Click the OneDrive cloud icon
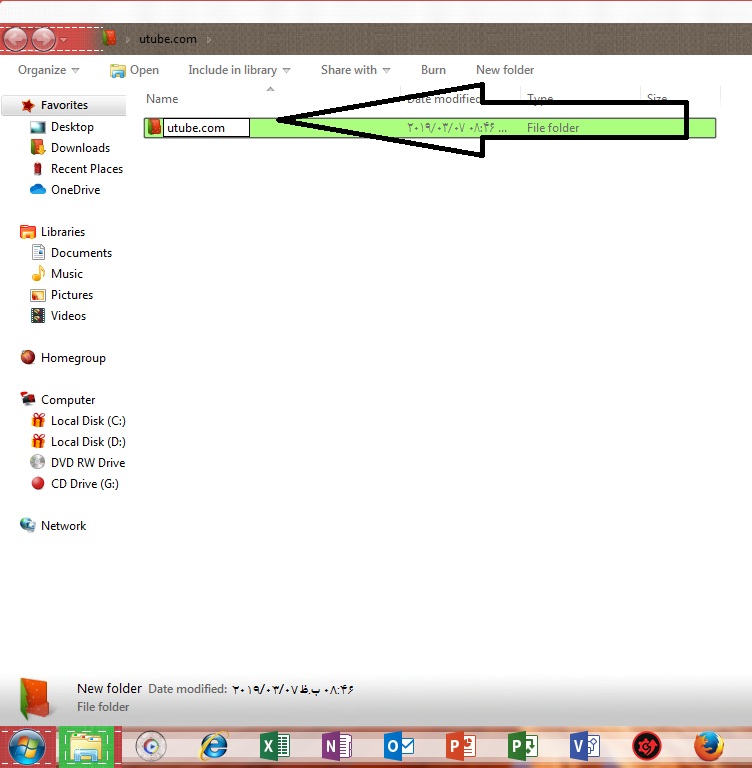The image size is (752, 768). (38, 189)
